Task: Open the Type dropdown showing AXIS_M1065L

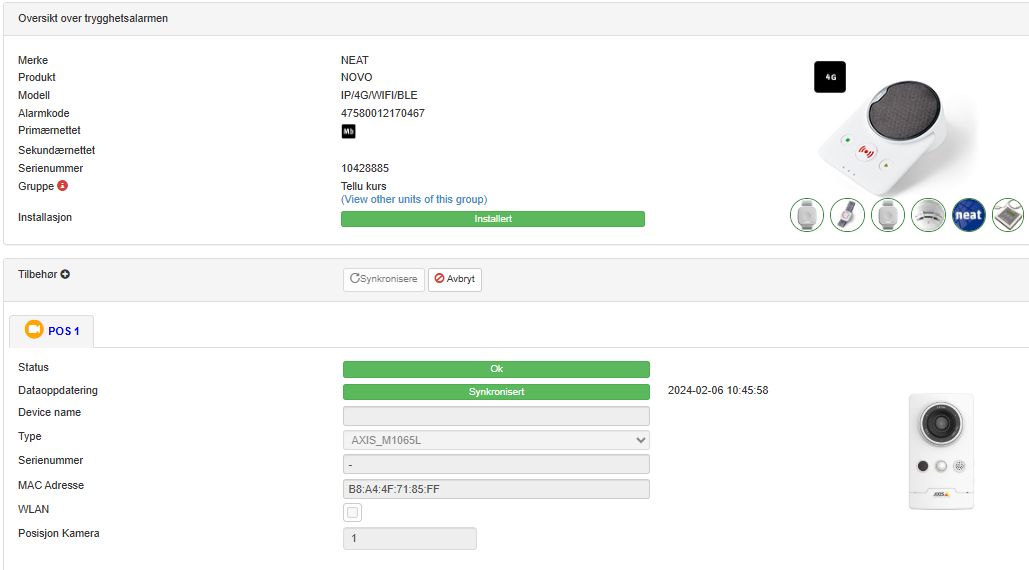Action: tap(496, 440)
